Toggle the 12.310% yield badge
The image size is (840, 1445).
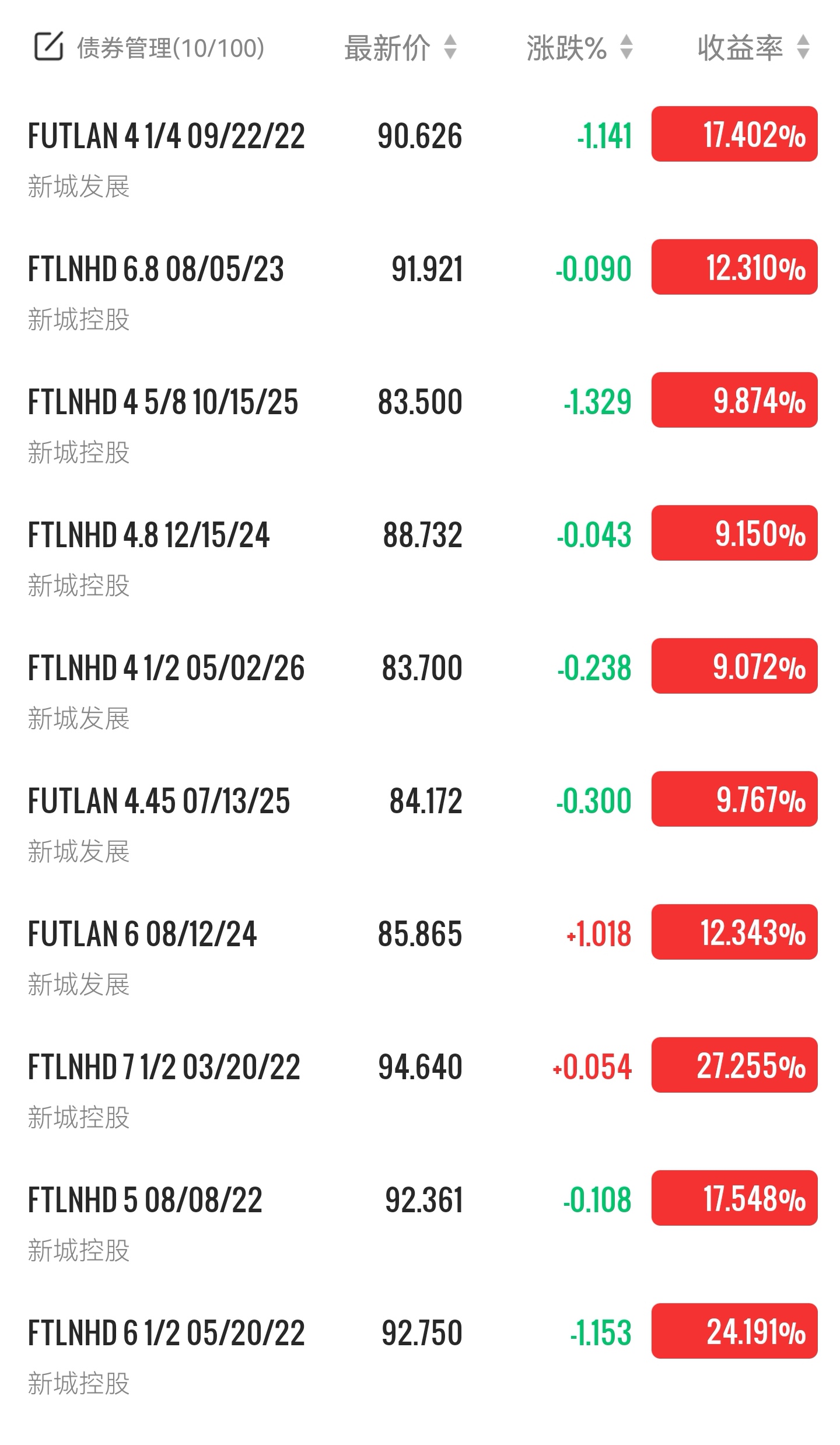coord(734,267)
